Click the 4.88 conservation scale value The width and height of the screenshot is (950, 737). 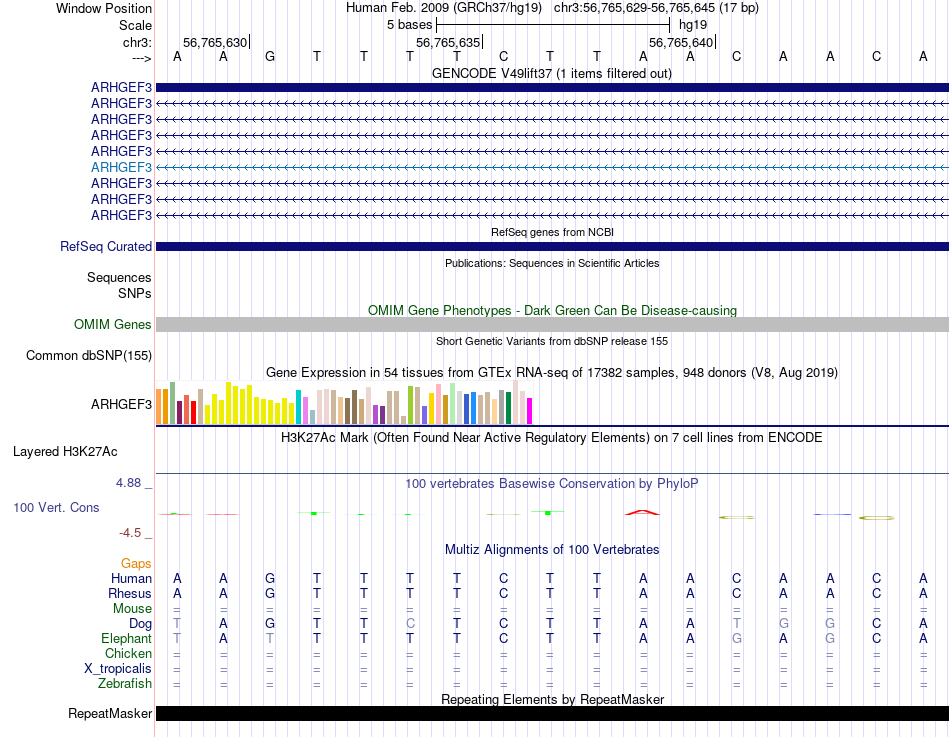coord(128,483)
